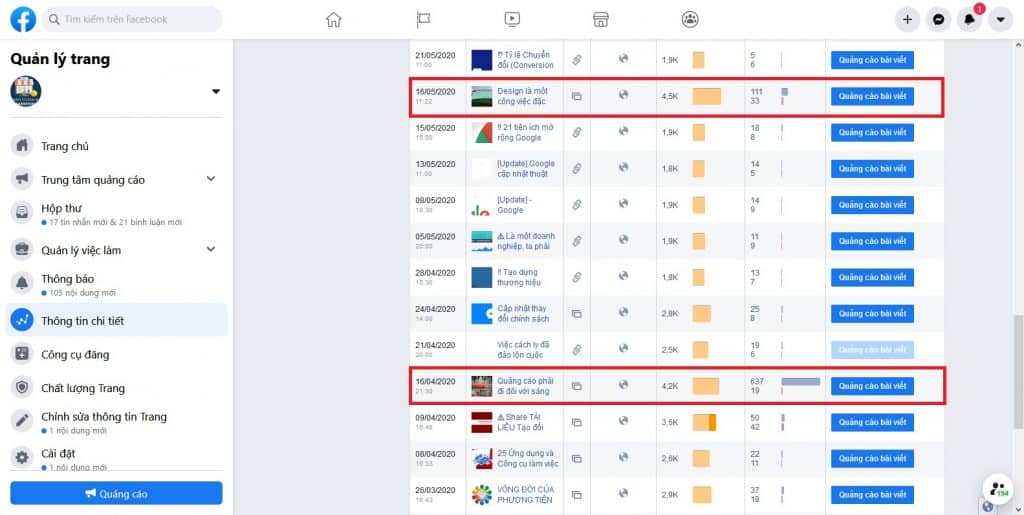Click thumbnail of 26/03/2020 post

[x=481, y=495]
